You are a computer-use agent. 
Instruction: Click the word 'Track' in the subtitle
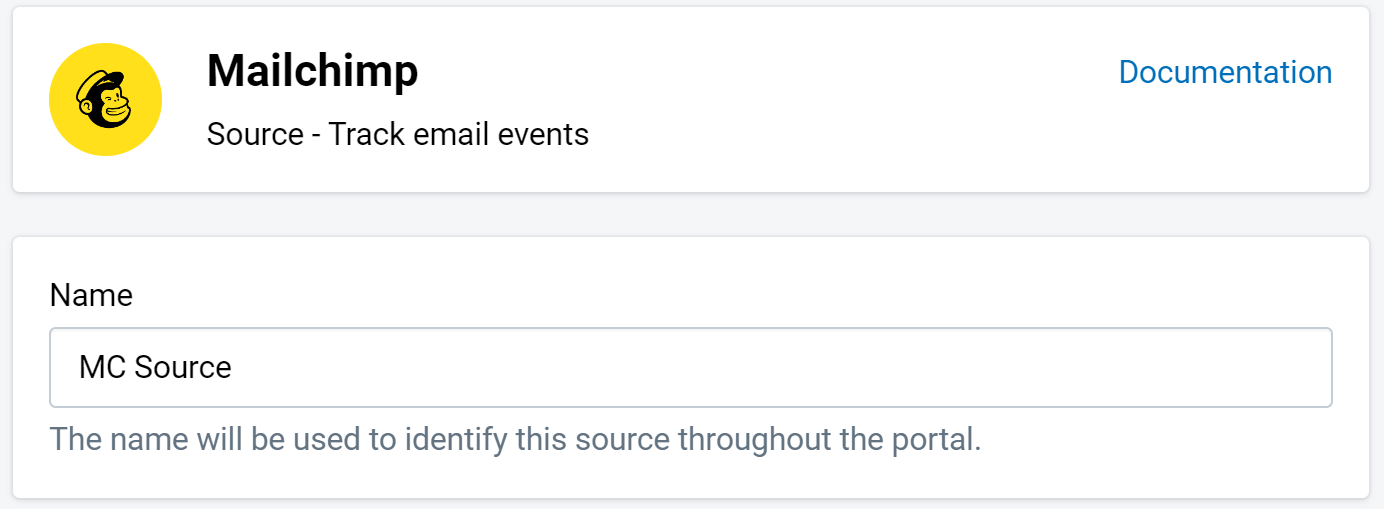(x=350, y=134)
